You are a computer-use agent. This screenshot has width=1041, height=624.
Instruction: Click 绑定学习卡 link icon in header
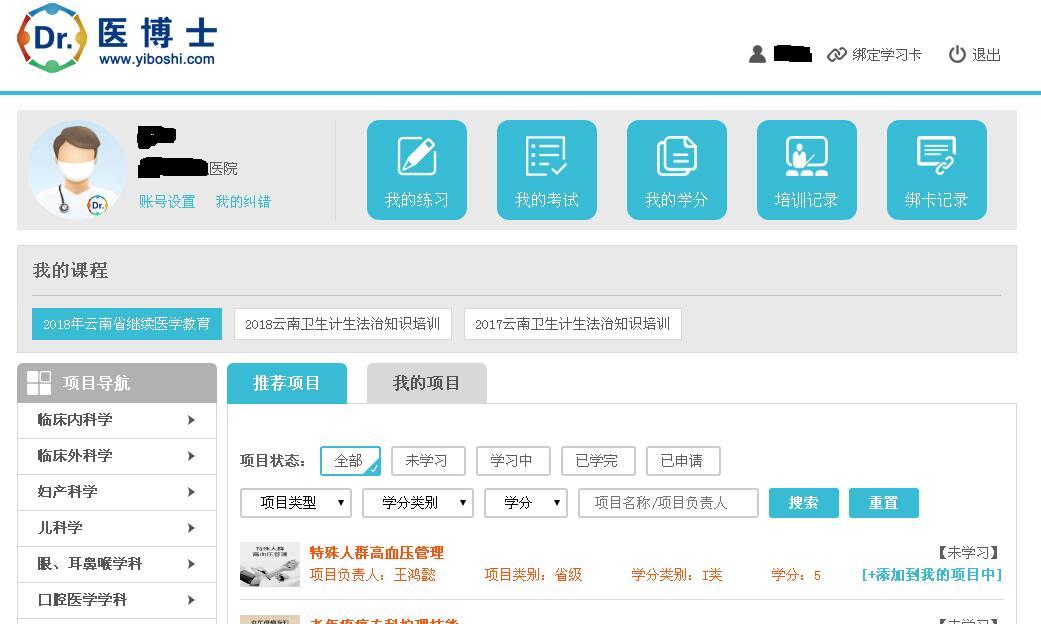point(837,55)
